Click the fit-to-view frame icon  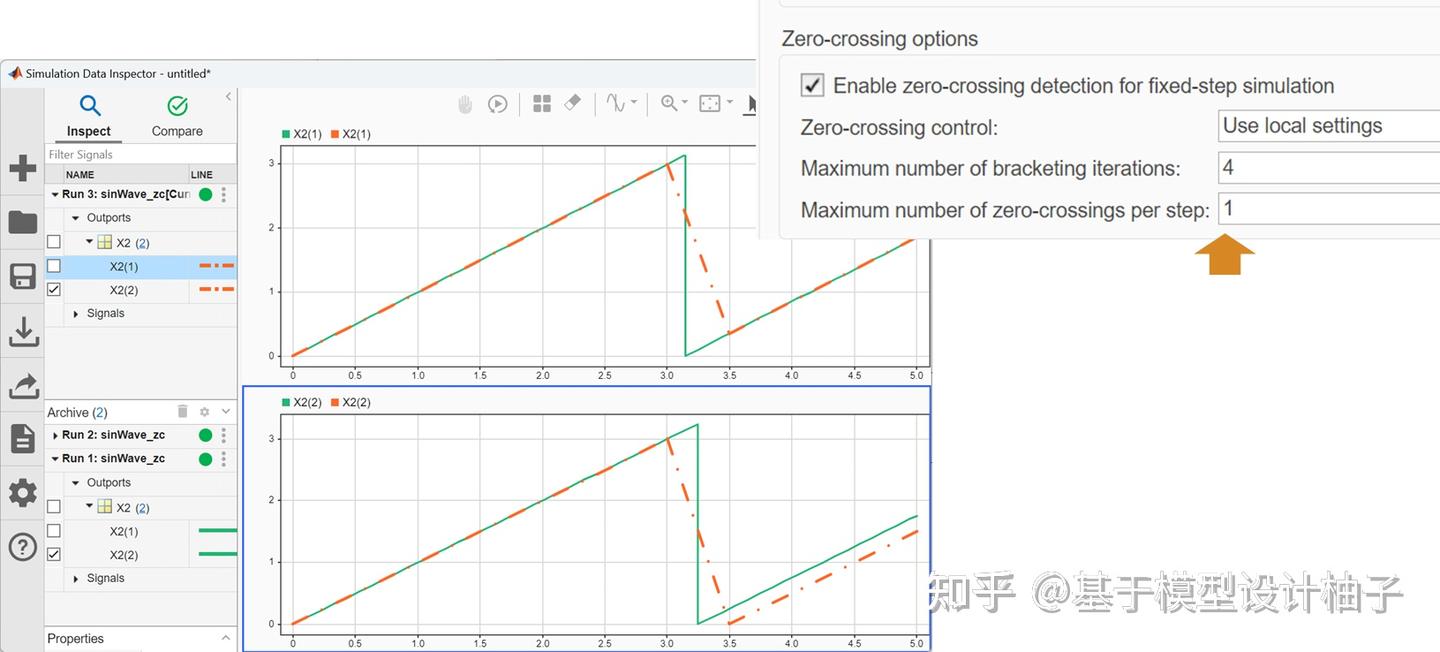coord(710,104)
